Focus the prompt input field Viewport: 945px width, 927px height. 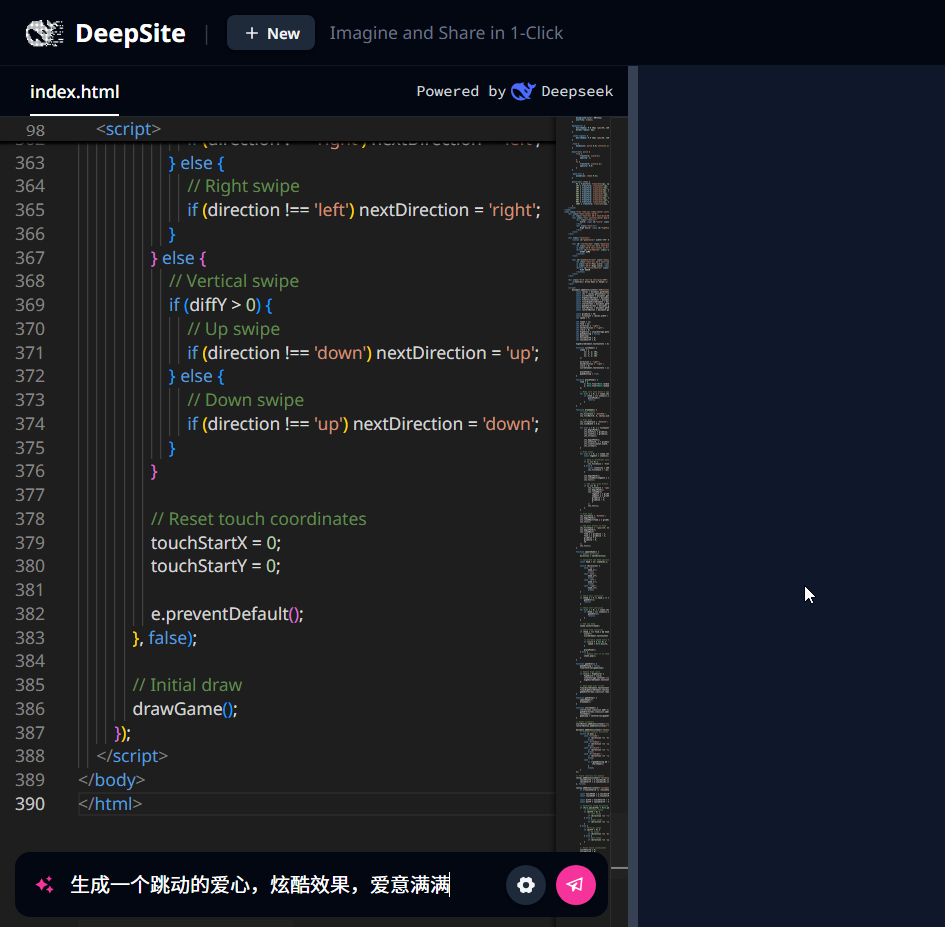[x=283, y=885]
